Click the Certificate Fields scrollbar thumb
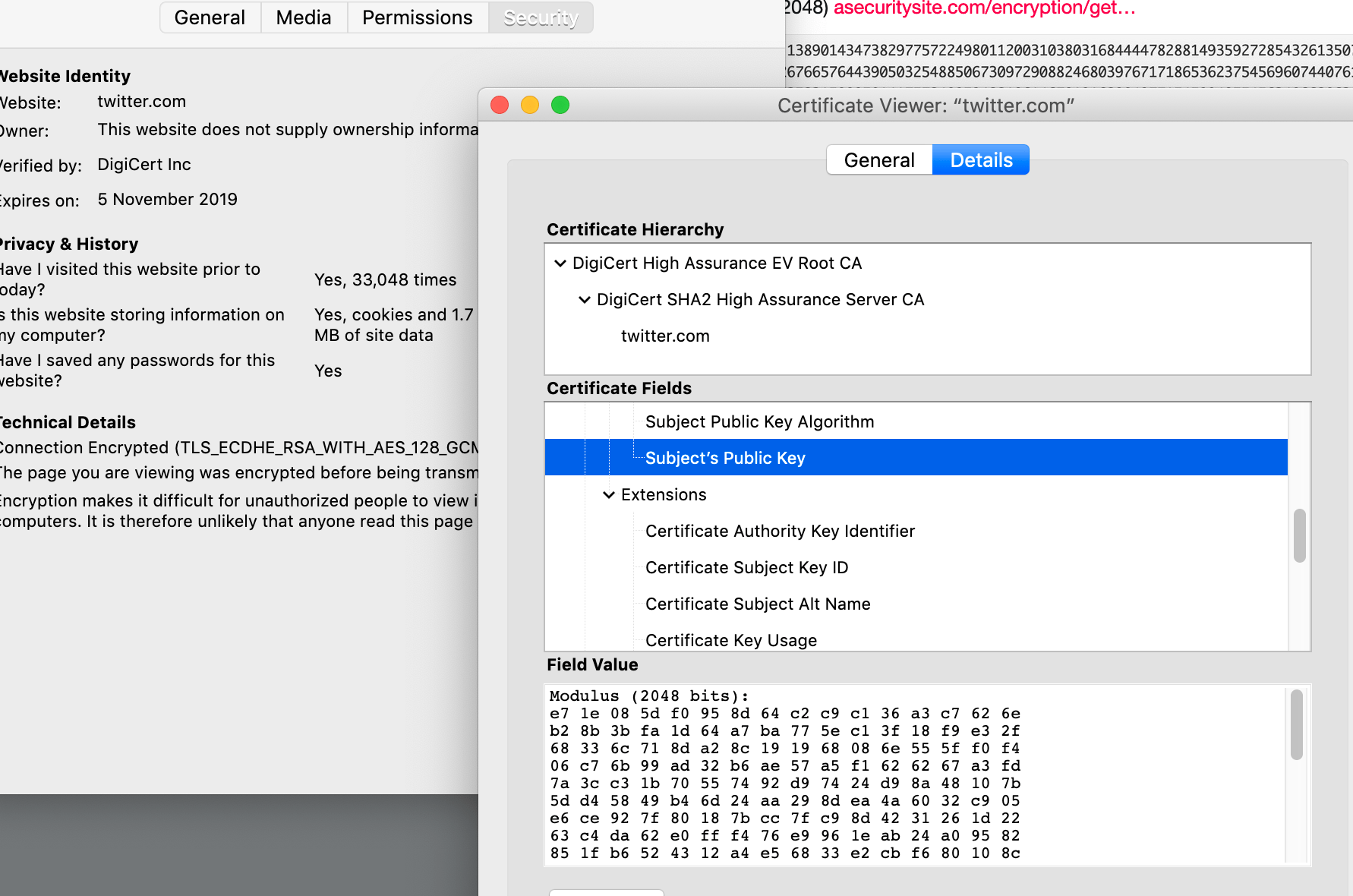 tap(1299, 535)
